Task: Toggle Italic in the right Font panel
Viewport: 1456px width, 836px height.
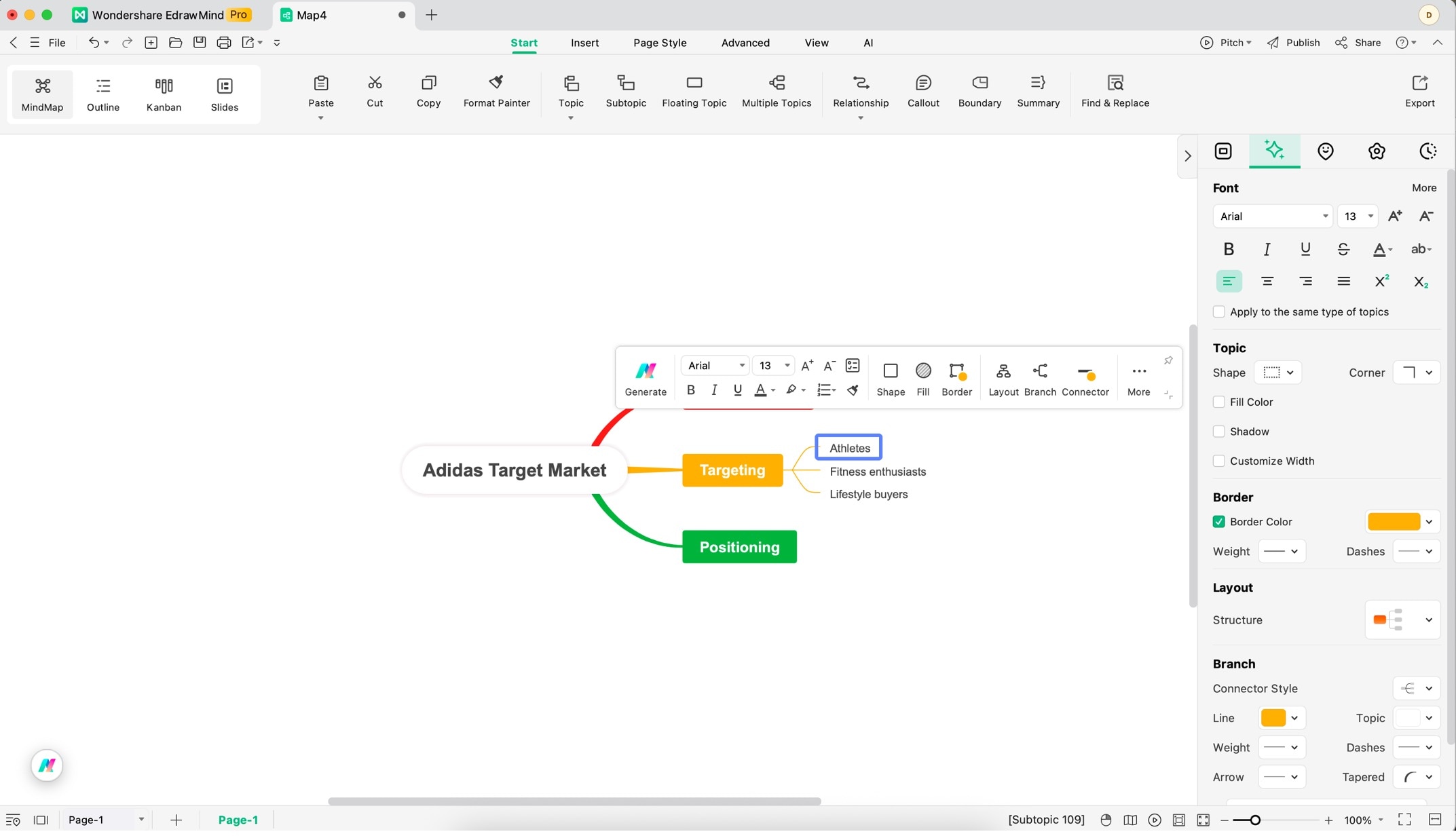Action: [1267, 249]
